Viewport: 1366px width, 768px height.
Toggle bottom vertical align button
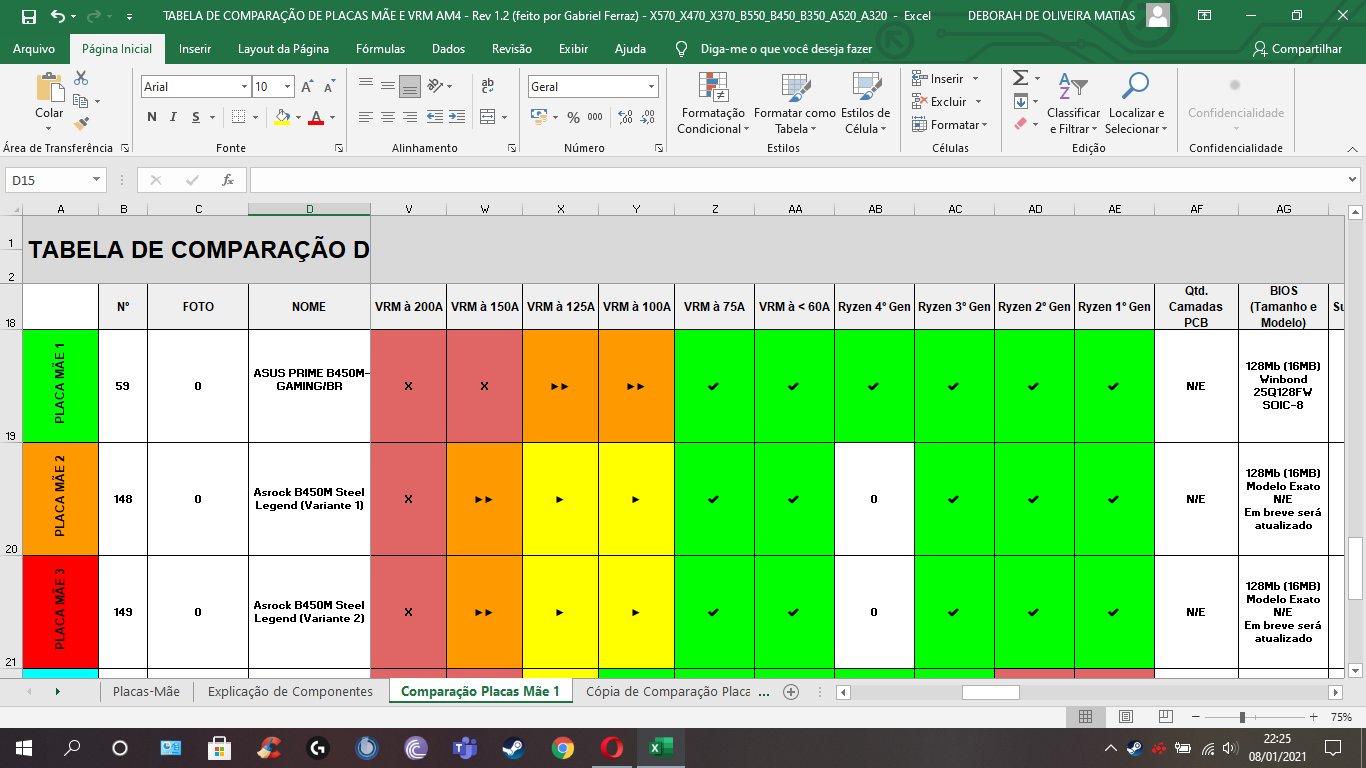410,86
